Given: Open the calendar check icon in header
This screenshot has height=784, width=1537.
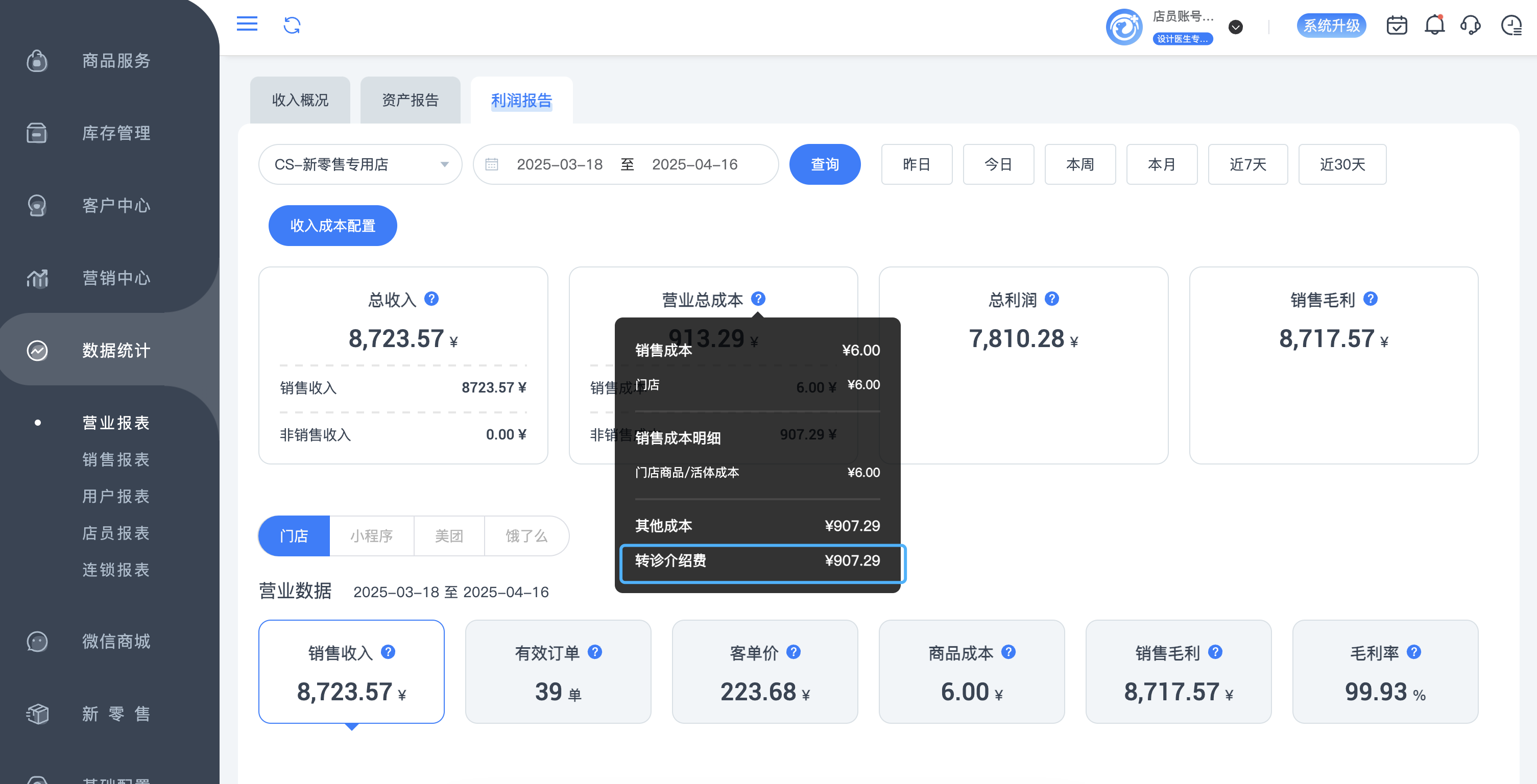Looking at the screenshot, I should pos(1397,26).
